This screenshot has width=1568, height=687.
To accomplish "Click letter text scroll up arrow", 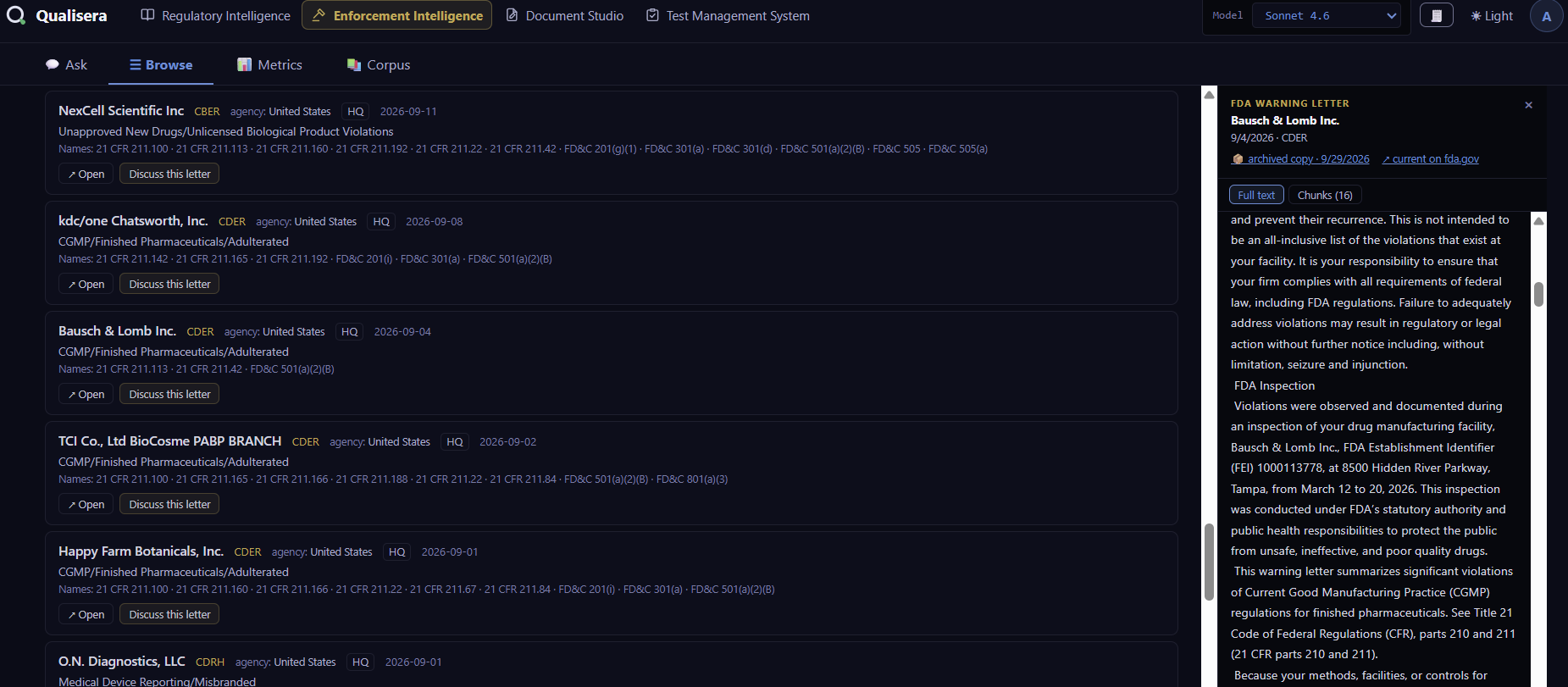I will click(x=1538, y=220).
